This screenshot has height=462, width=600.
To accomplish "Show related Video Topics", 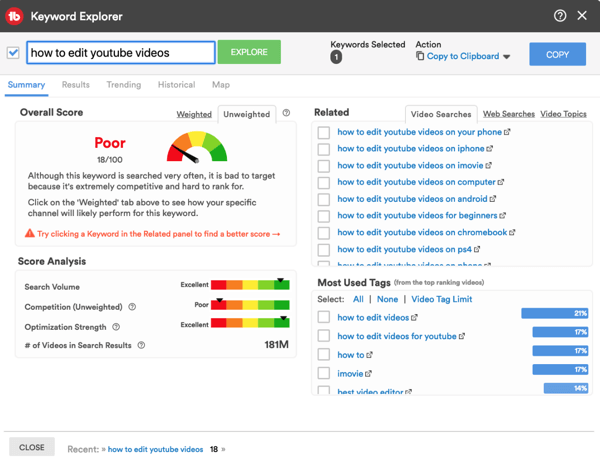I will (x=563, y=114).
